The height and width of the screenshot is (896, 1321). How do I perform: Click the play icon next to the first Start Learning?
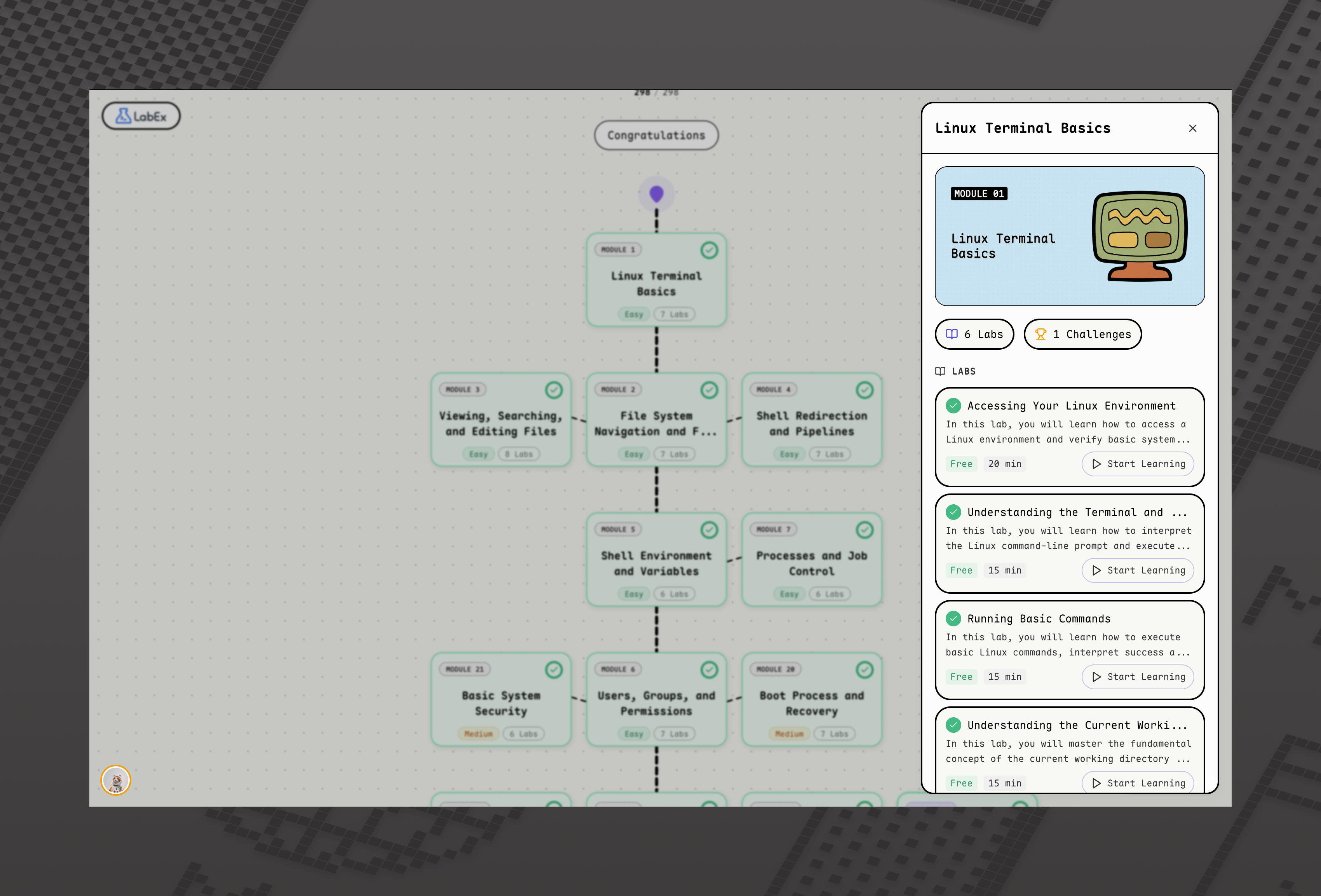[1096, 464]
